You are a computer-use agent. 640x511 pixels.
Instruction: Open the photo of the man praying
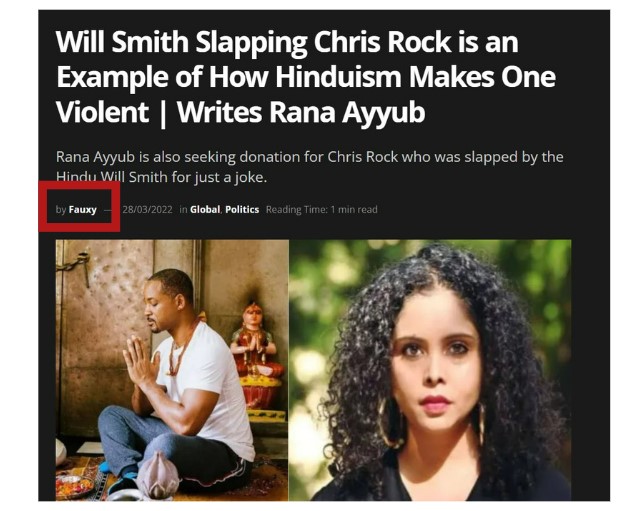172,370
